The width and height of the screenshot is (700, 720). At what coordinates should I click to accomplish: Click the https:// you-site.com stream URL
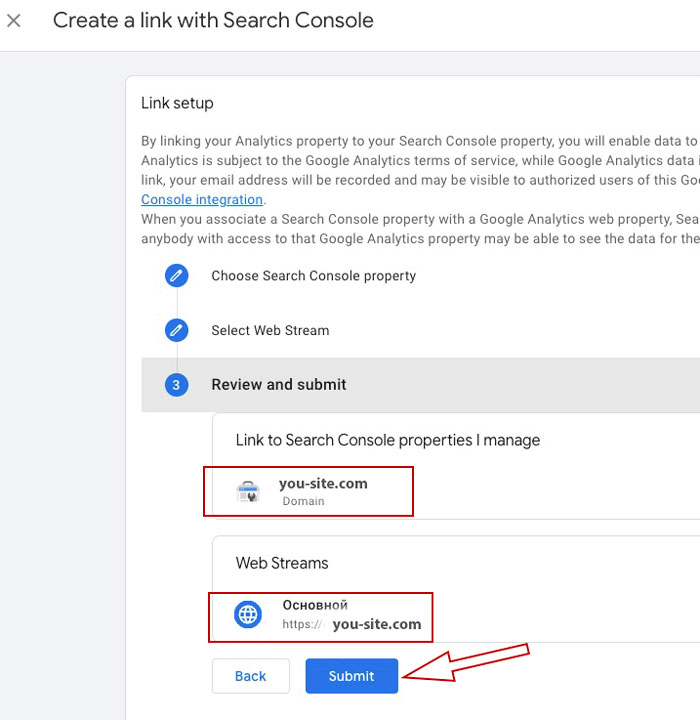(352, 624)
